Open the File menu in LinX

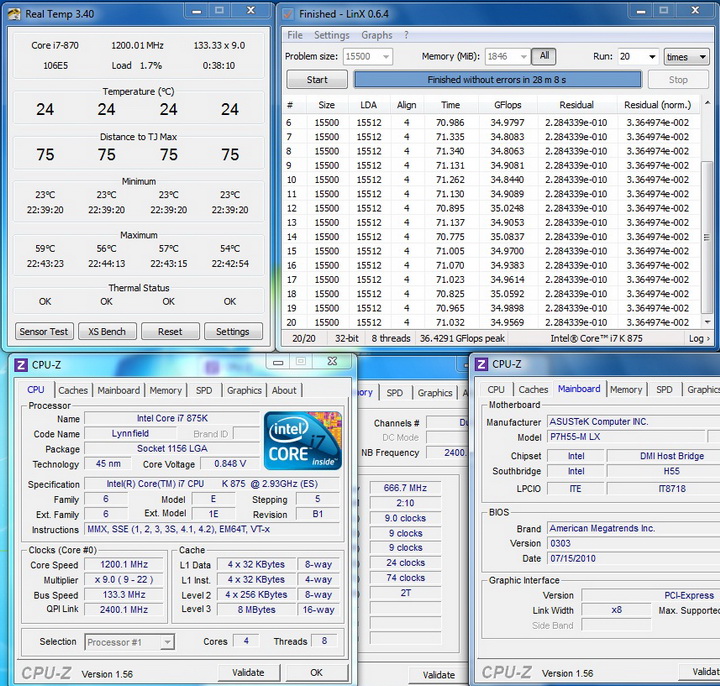pos(295,35)
